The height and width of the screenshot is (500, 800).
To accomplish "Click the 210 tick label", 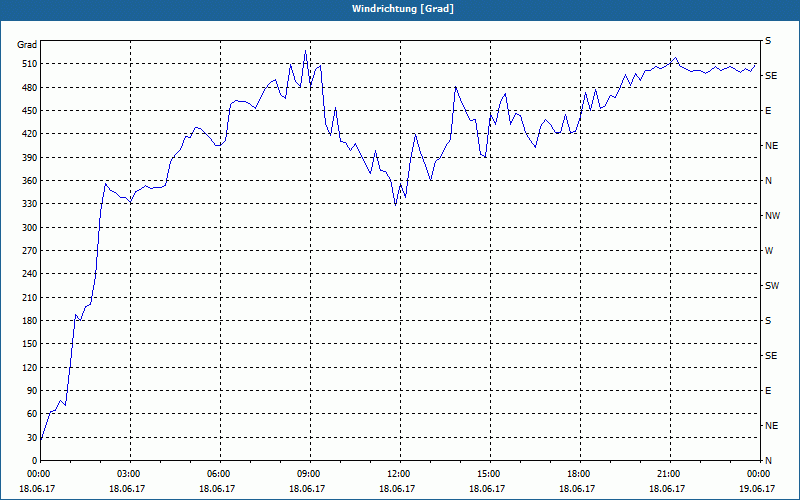I will [x=29, y=297].
